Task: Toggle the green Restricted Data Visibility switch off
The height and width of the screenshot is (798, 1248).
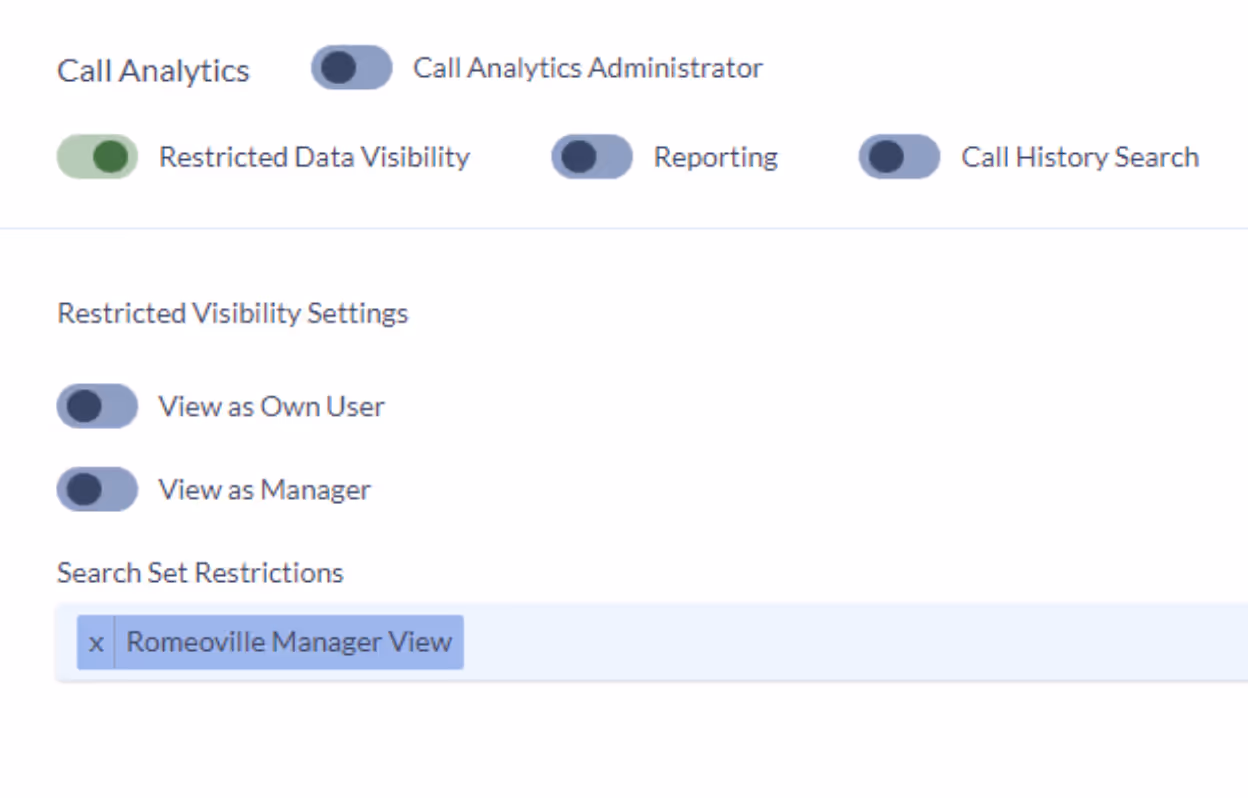Action: coord(99,156)
